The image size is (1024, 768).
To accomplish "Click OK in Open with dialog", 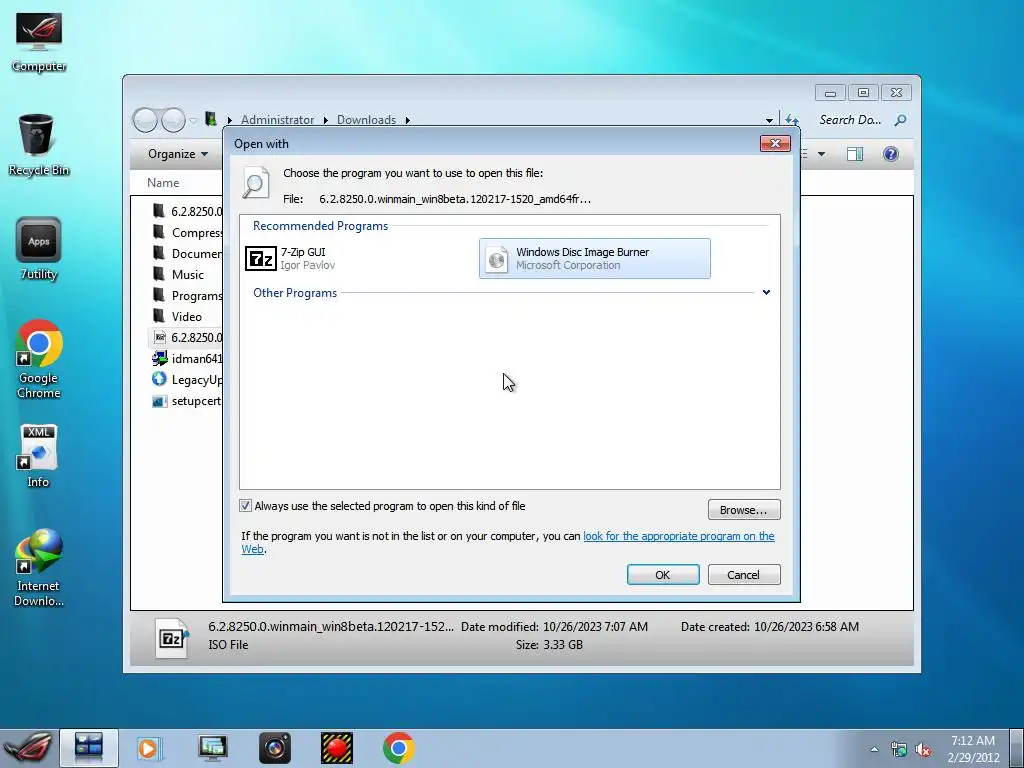I will pos(663,575).
